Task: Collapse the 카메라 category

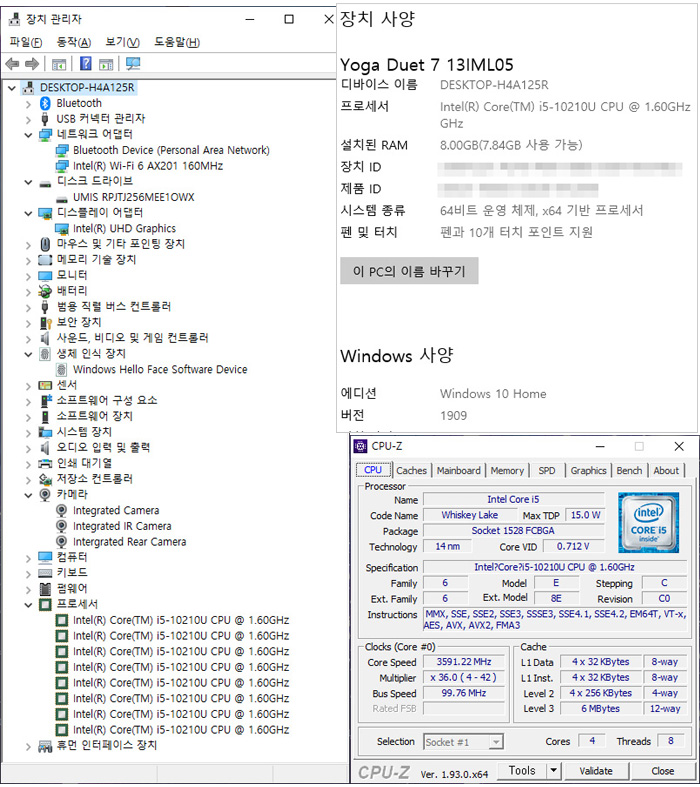Action: [29, 495]
